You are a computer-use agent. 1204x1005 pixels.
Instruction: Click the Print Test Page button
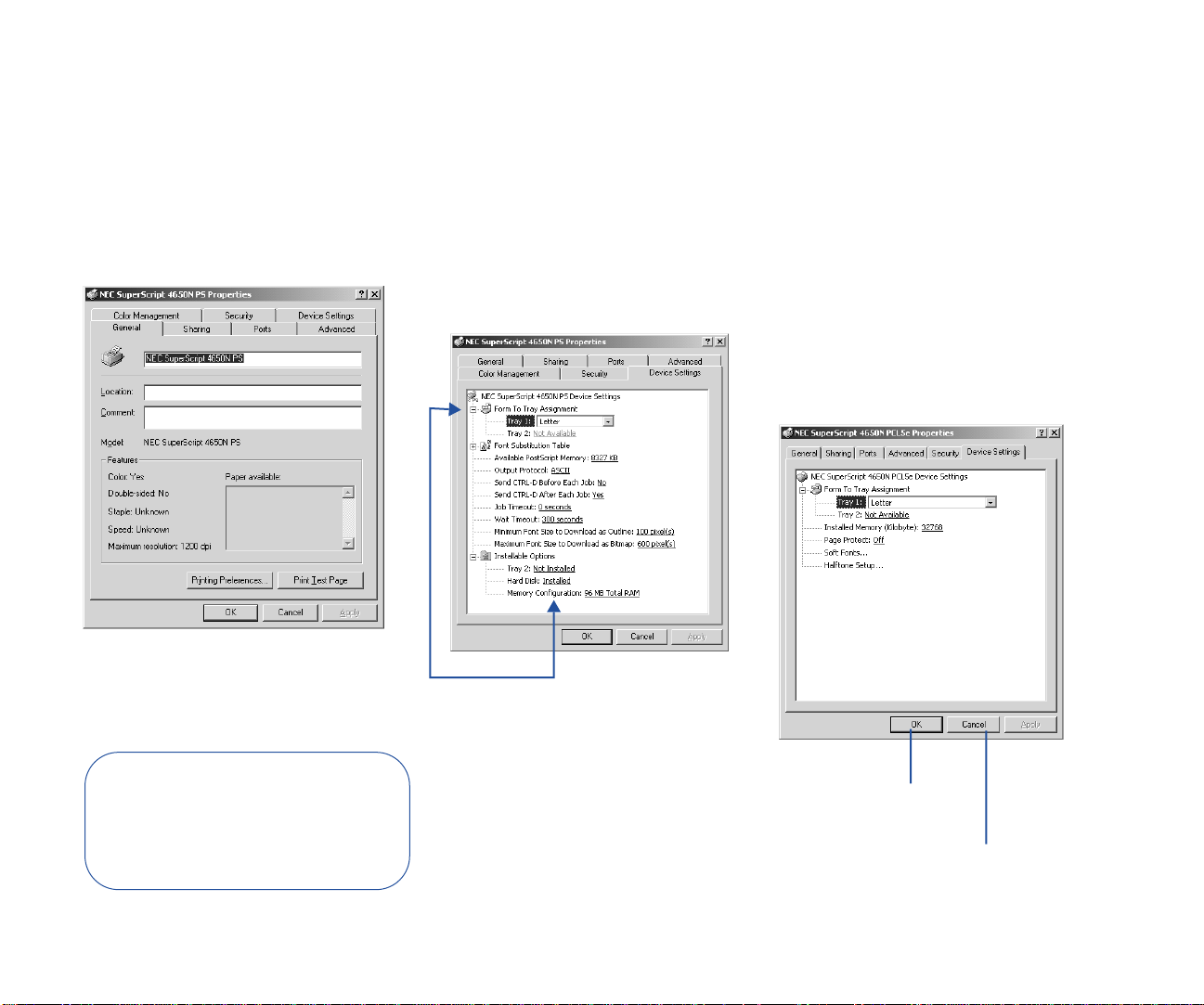point(321,580)
